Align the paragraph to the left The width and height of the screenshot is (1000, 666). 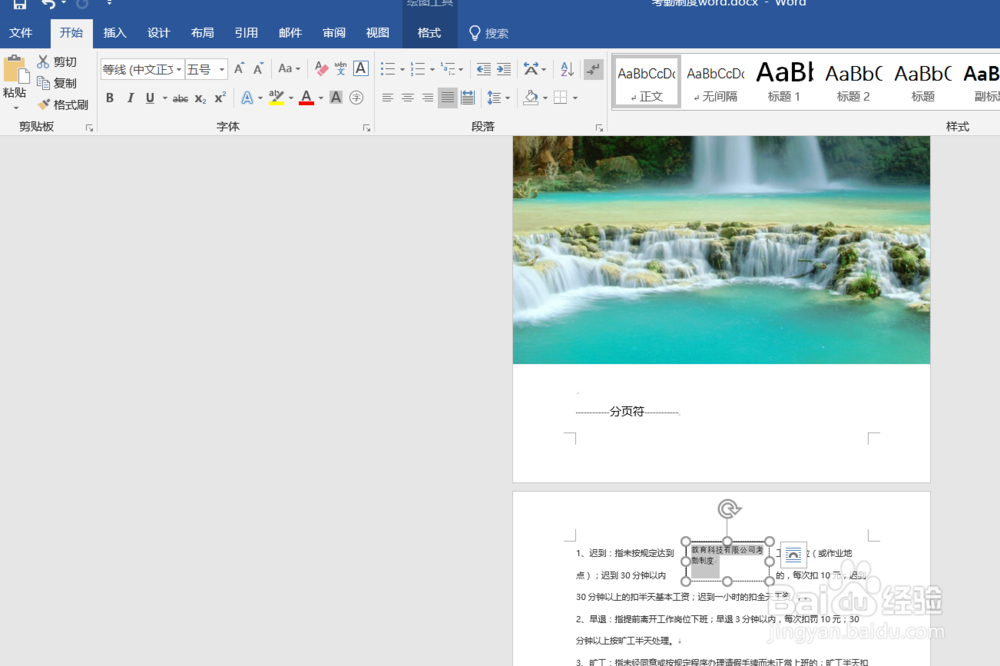pyautogui.click(x=388, y=98)
